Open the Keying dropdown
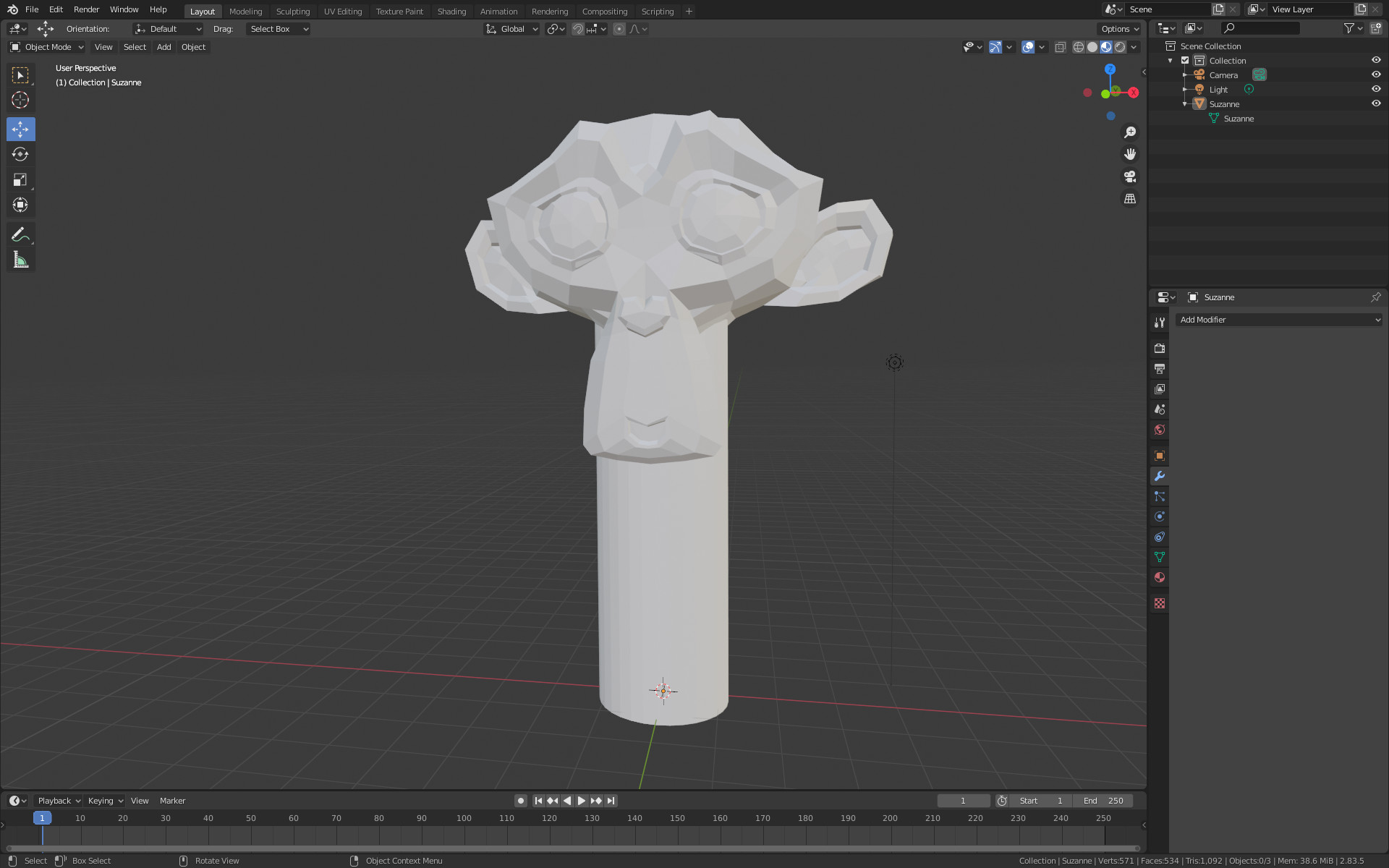 point(105,801)
